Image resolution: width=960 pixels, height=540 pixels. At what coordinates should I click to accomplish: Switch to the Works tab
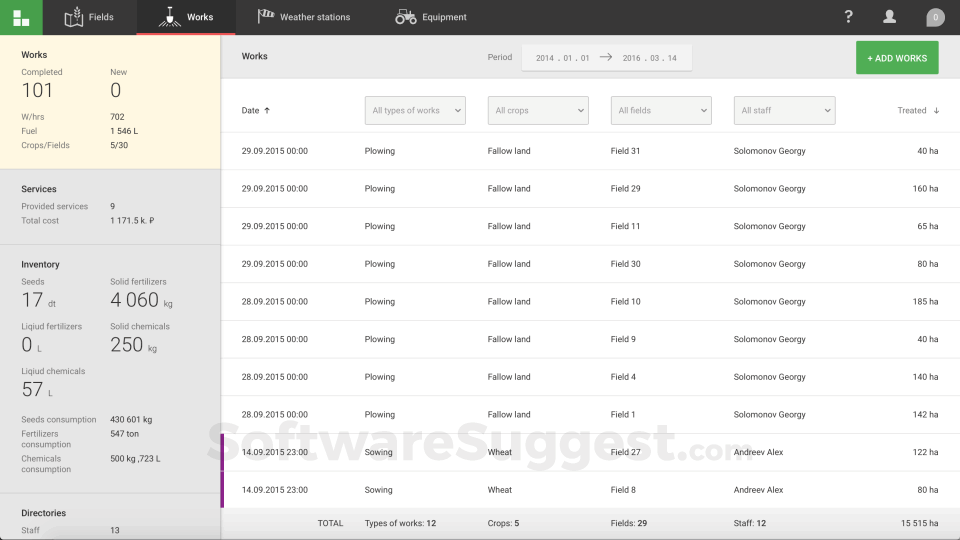186,17
